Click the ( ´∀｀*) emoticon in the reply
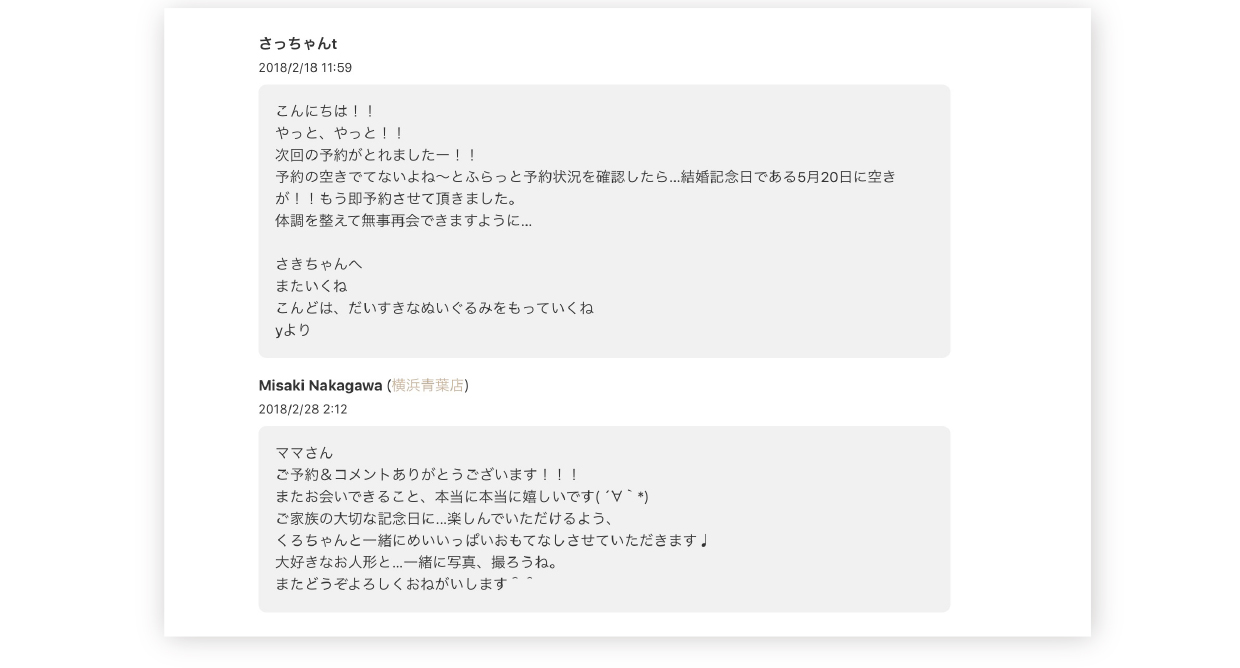Image resolution: width=1240 pixels, height=668 pixels. [622, 497]
